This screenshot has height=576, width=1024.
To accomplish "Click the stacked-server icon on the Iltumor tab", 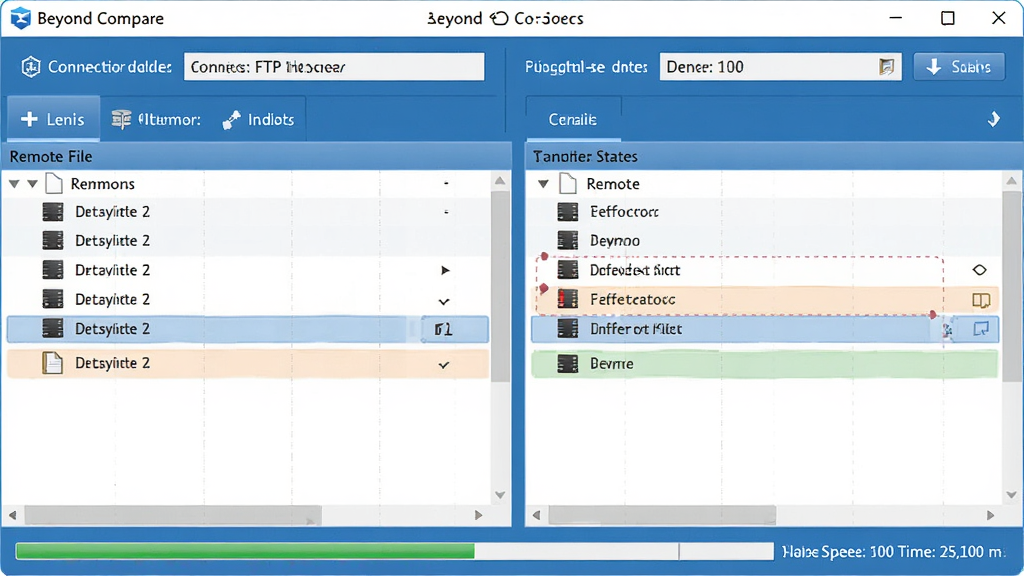I will pyautogui.click(x=121, y=119).
